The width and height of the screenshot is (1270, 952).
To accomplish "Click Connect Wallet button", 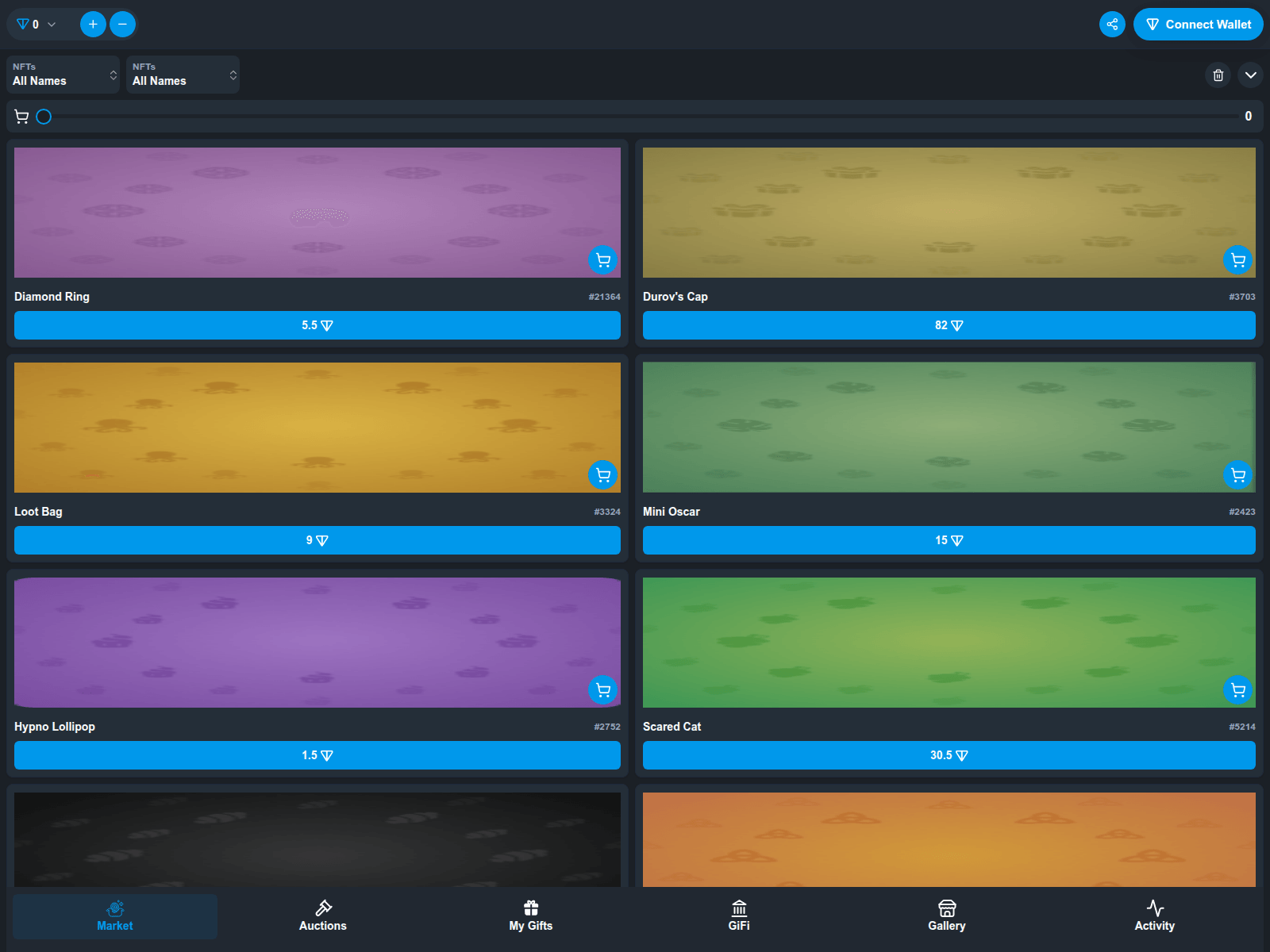I will pyautogui.click(x=1198, y=25).
